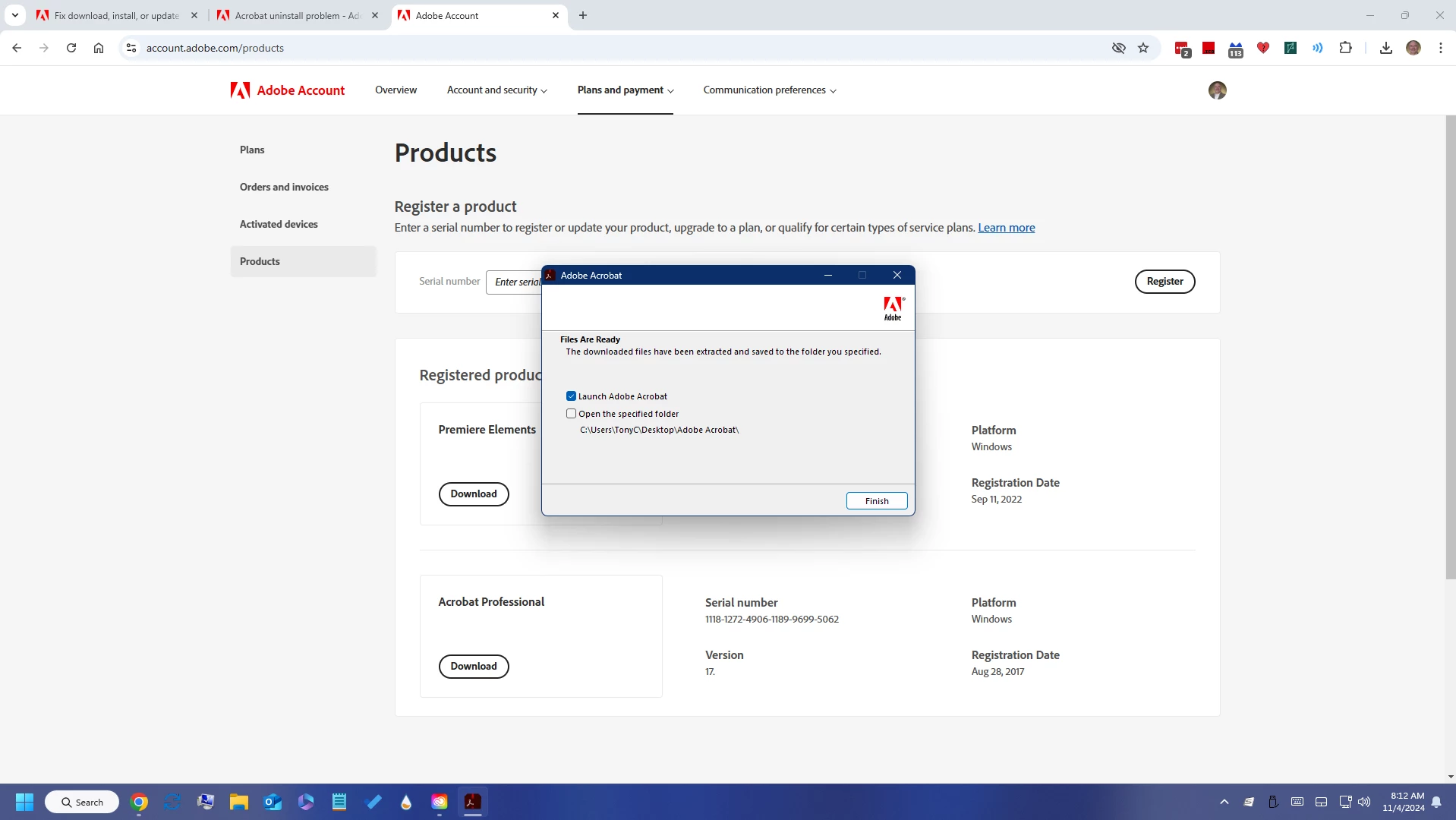Click the calendar extension showing 113
This screenshot has height=820, width=1456.
(1236, 49)
